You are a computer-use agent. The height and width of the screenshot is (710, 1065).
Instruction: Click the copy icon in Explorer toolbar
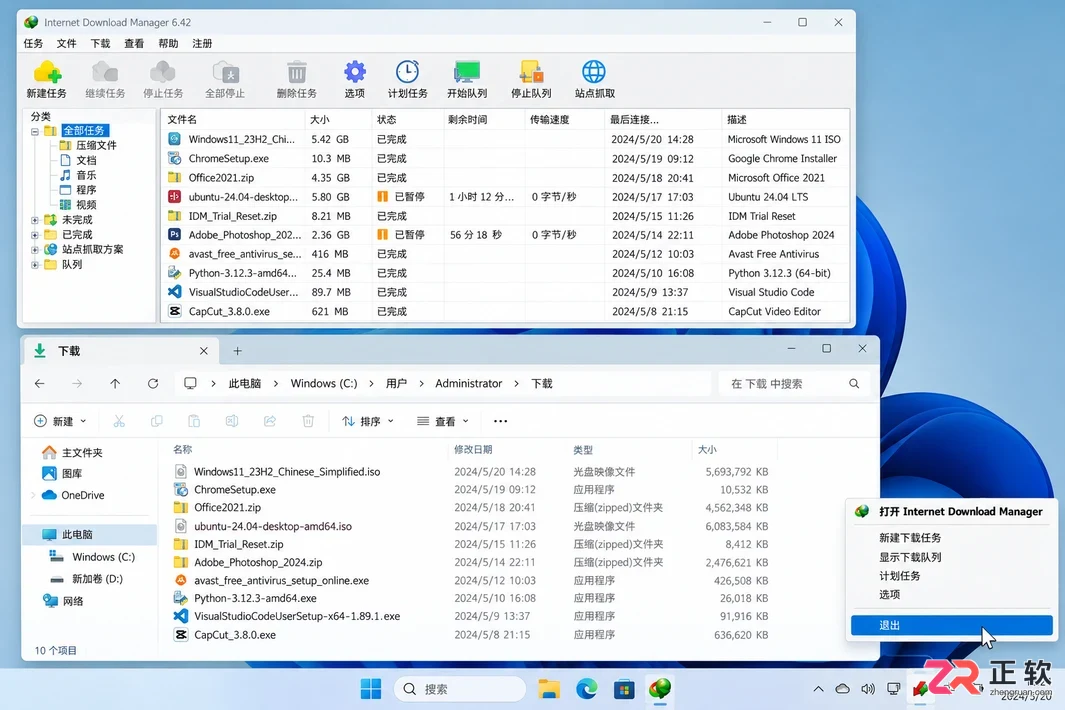pyautogui.click(x=156, y=421)
